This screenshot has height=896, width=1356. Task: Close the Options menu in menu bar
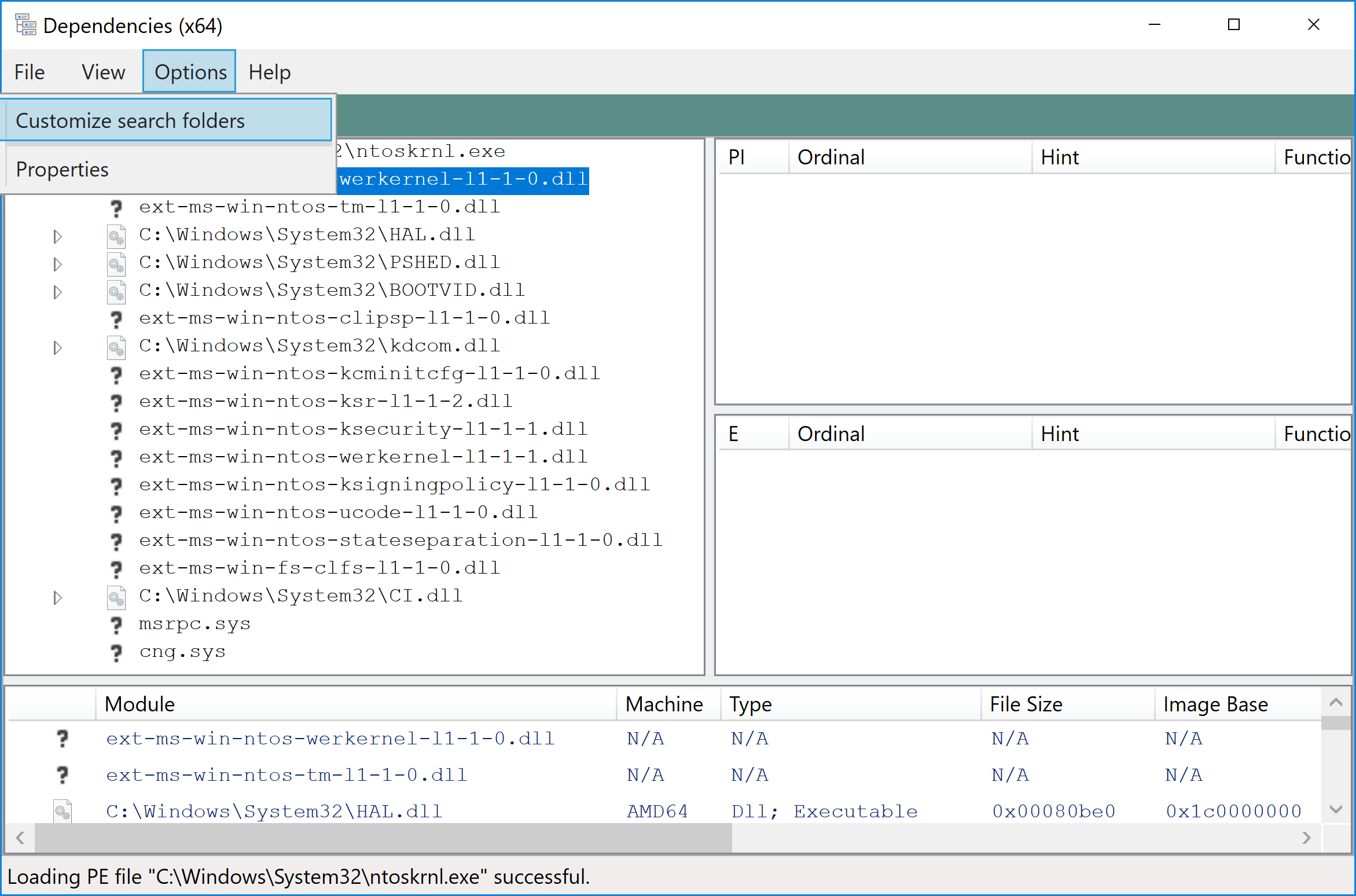(x=190, y=72)
